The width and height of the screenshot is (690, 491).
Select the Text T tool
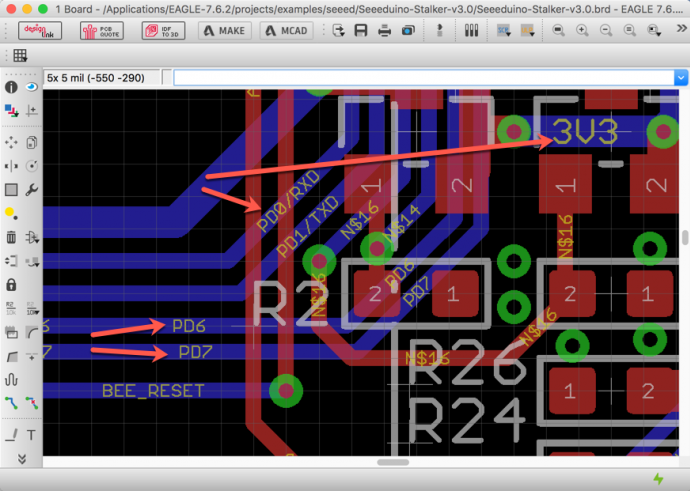tap(31, 435)
